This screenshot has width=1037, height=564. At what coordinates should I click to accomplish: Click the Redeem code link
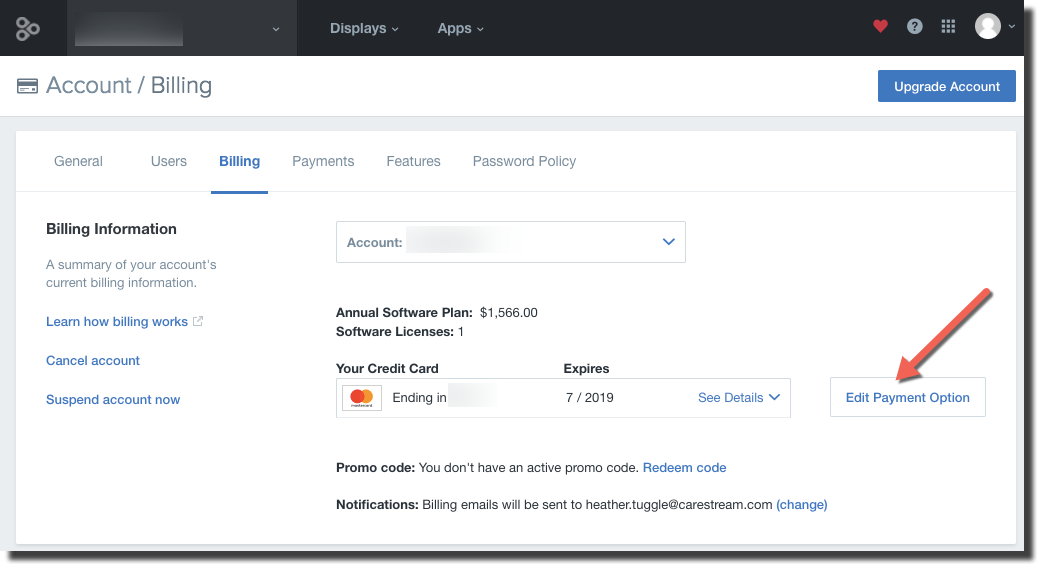coord(684,467)
